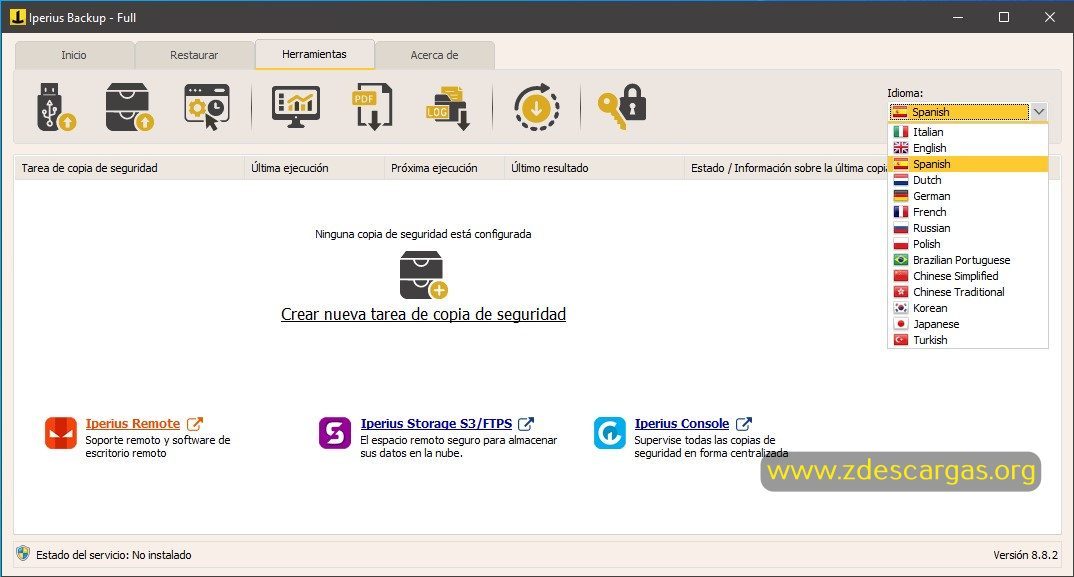Click the Iperius Backup title bar logo
The width and height of the screenshot is (1074, 577).
(18, 16)
